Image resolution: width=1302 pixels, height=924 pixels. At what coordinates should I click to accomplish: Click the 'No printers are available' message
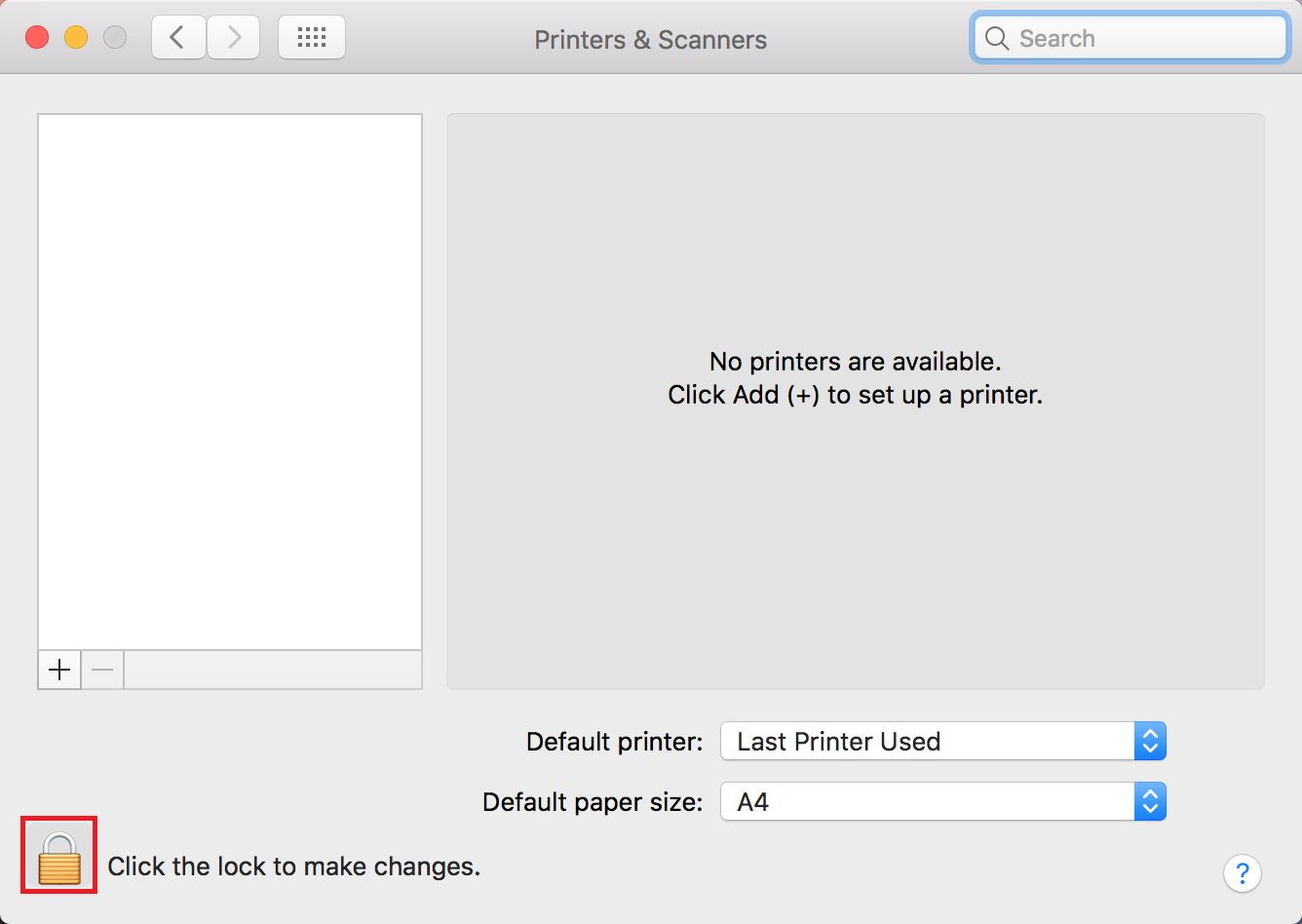pos(855,362)
